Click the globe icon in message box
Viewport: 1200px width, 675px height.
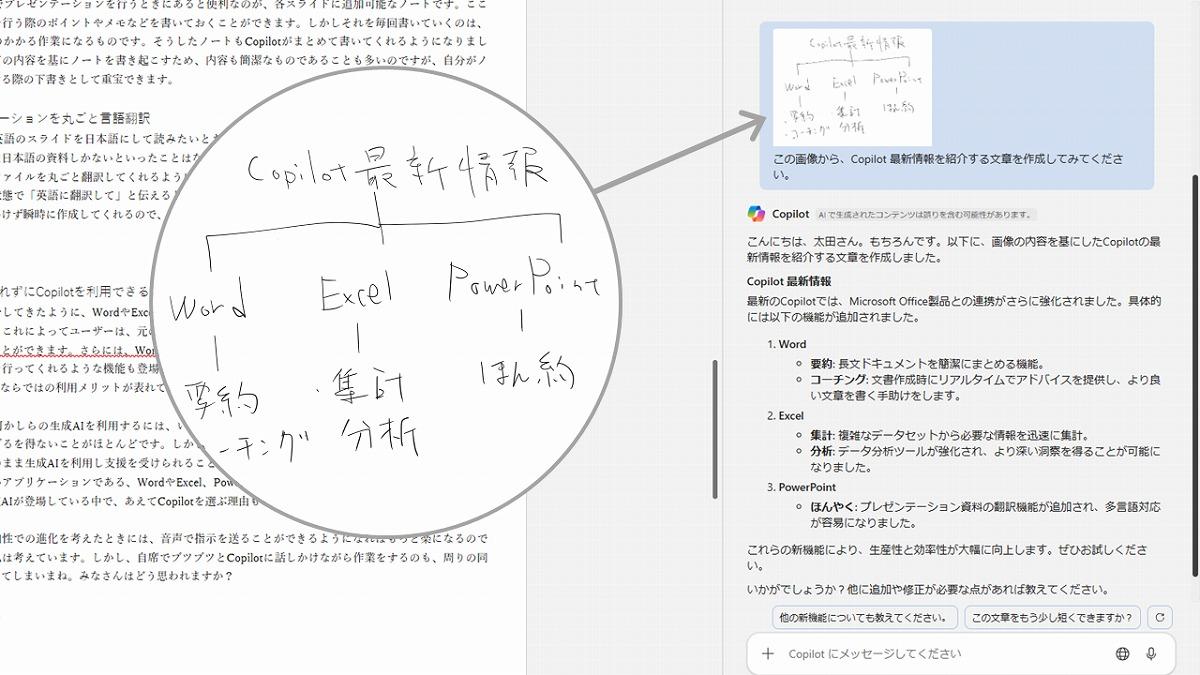point(1123,654)
